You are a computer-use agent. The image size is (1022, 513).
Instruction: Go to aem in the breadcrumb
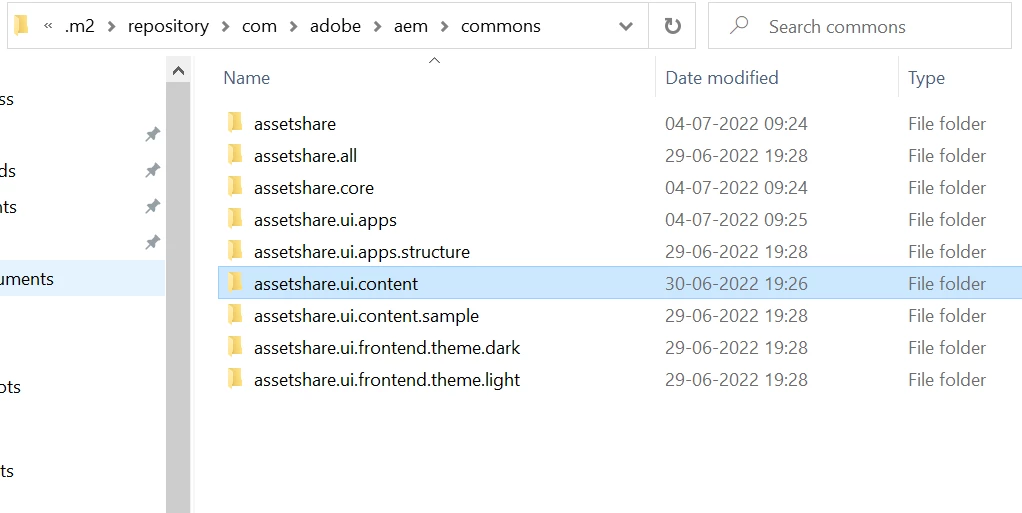click(411, 26)
